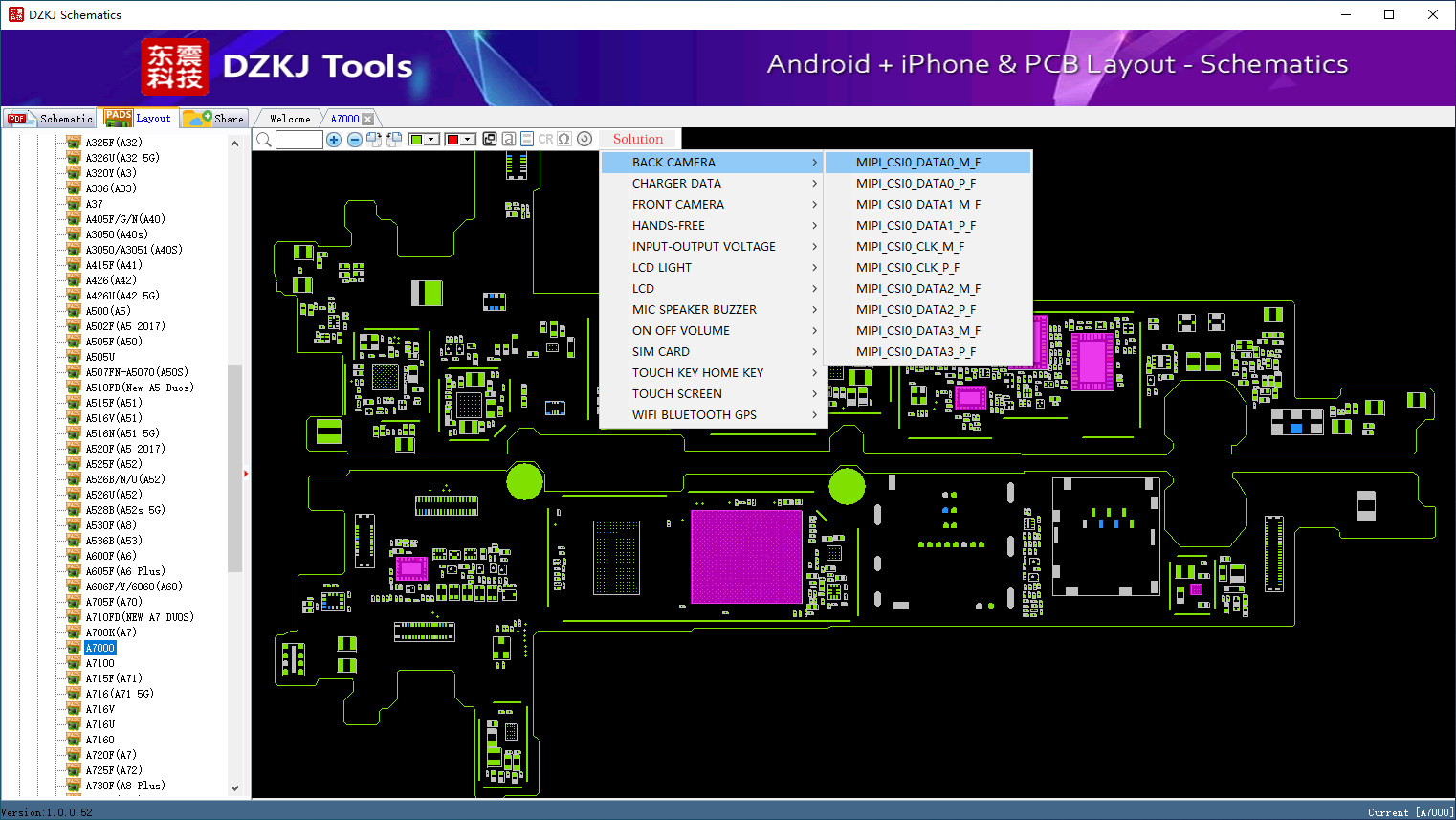Zoom in with the blue plus icon
The image size is (1456, 820).
334,140
